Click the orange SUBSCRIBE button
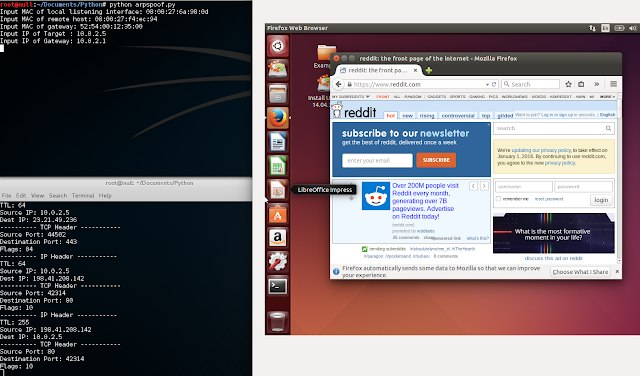 coord(436,160)
